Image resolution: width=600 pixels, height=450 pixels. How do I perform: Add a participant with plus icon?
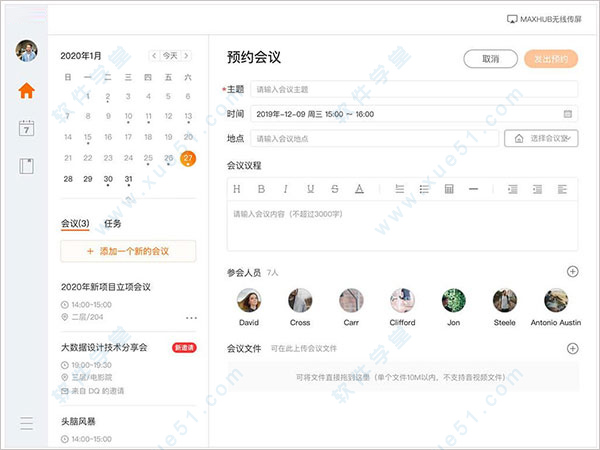[572, 272]
